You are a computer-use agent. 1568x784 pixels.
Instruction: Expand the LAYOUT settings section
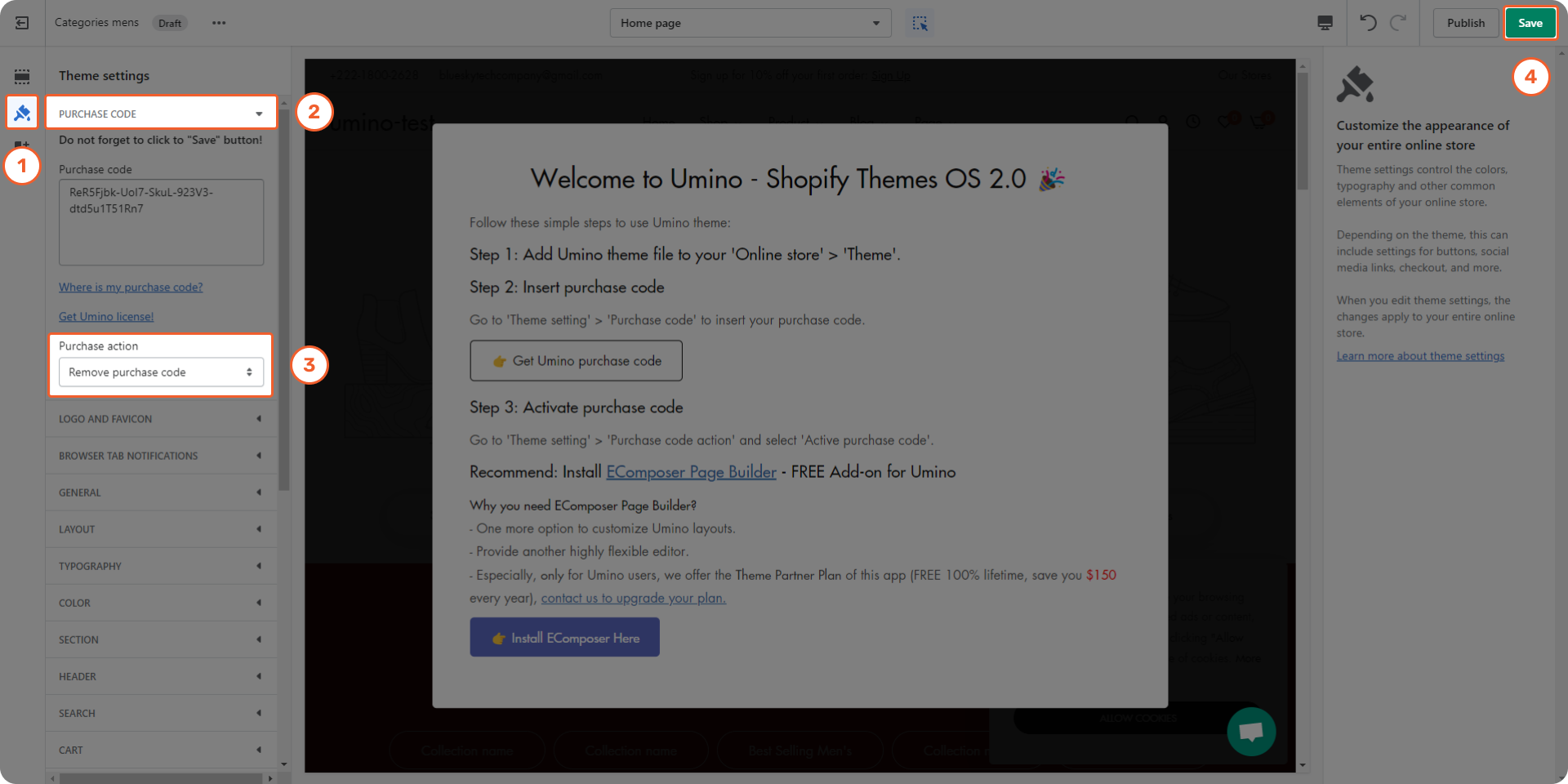click(161, 529)
